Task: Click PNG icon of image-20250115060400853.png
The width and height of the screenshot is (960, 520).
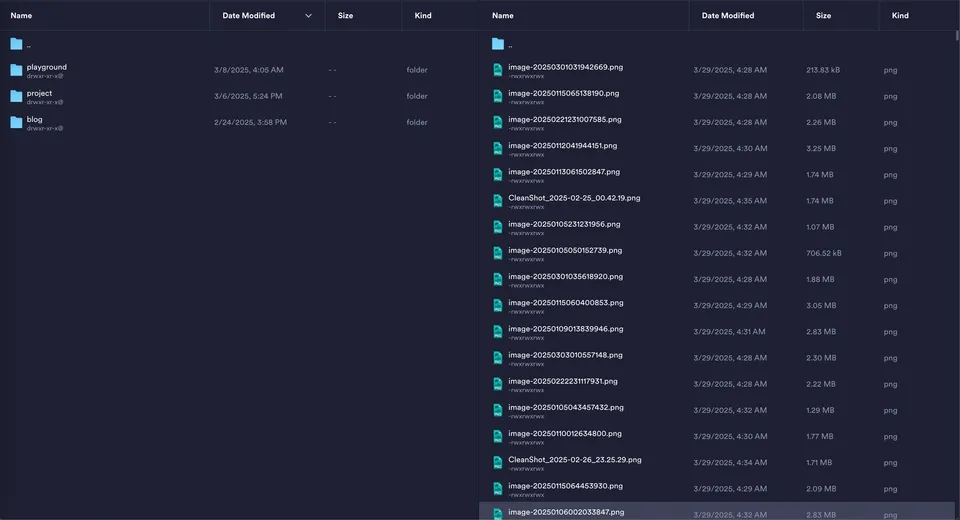Action: tap(498, 306)
